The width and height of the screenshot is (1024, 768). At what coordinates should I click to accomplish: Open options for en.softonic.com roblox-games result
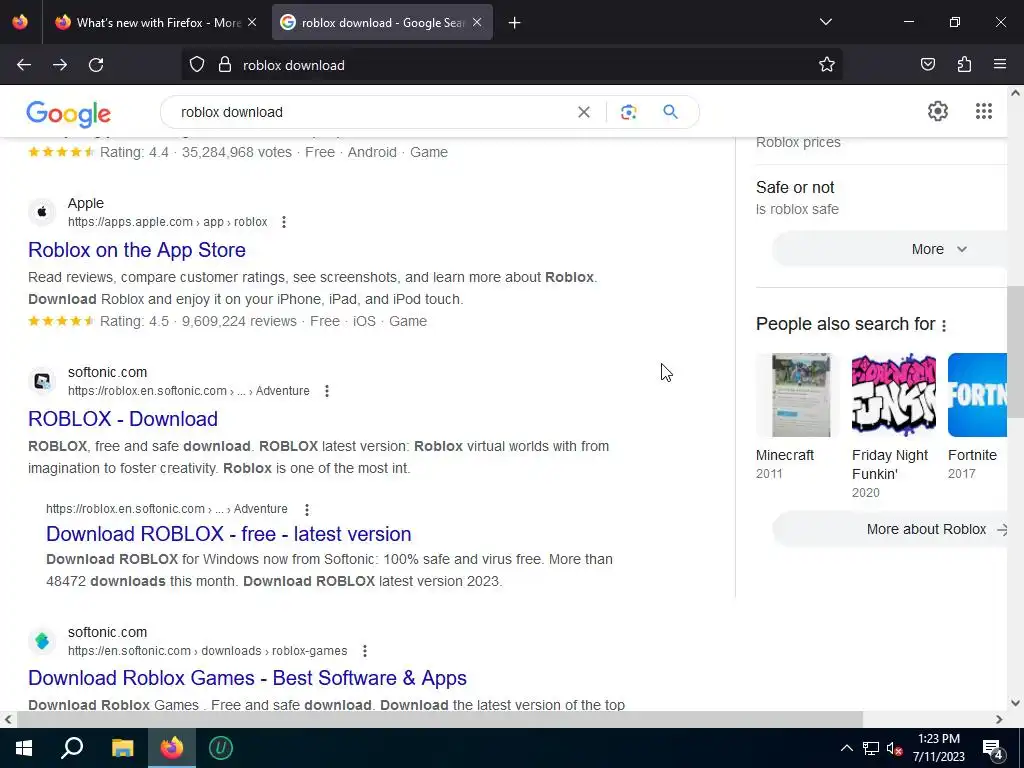364,651
